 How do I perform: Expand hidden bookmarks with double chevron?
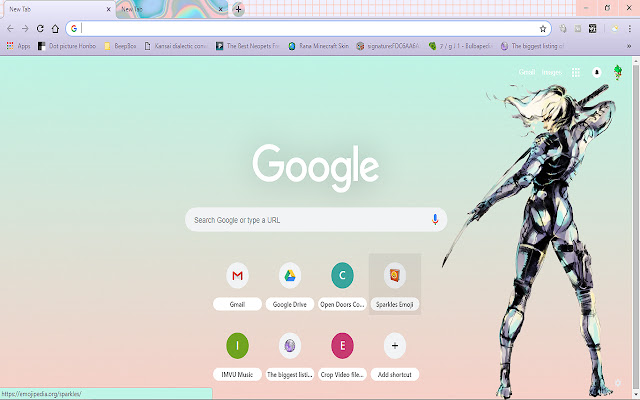click(x=629, y=46)
